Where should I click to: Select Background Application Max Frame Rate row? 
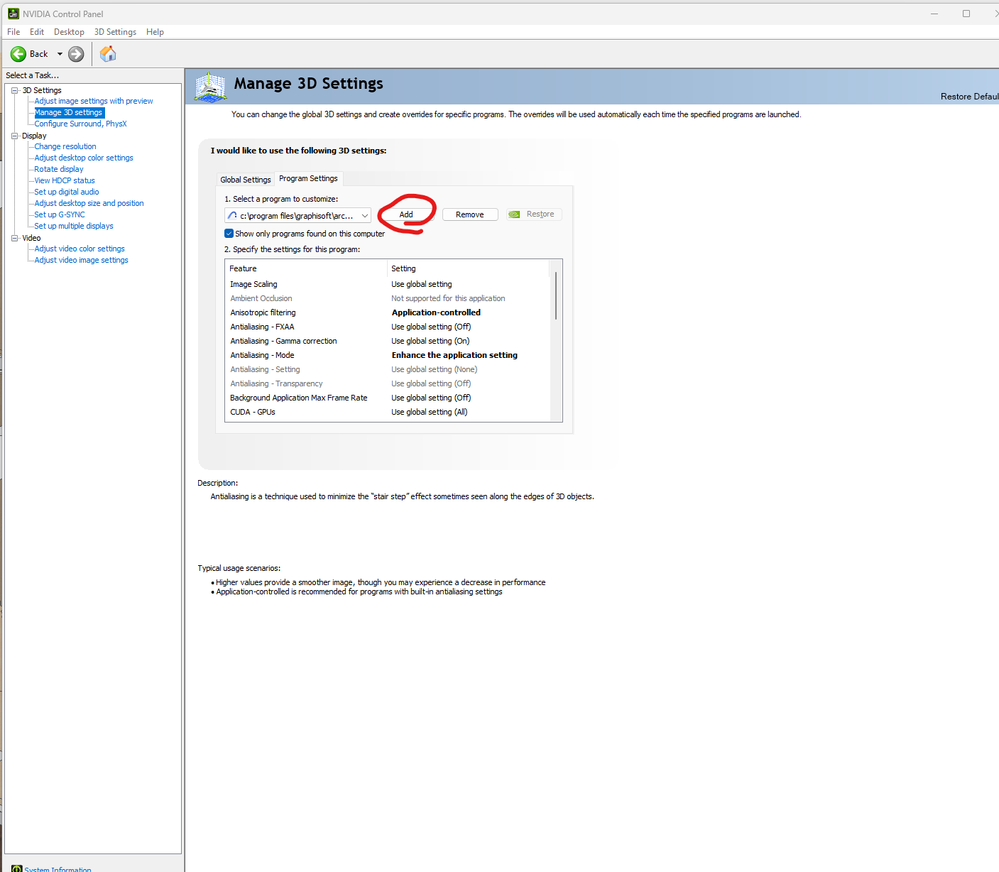click(387, 398)
